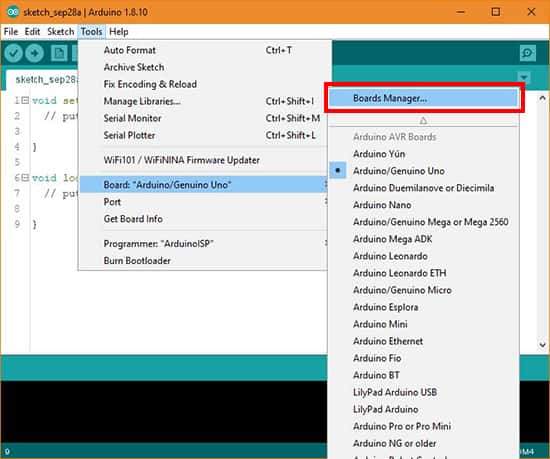Select Arduino BT board
Viewport: 550px width, 459px height.
point(423,376)
